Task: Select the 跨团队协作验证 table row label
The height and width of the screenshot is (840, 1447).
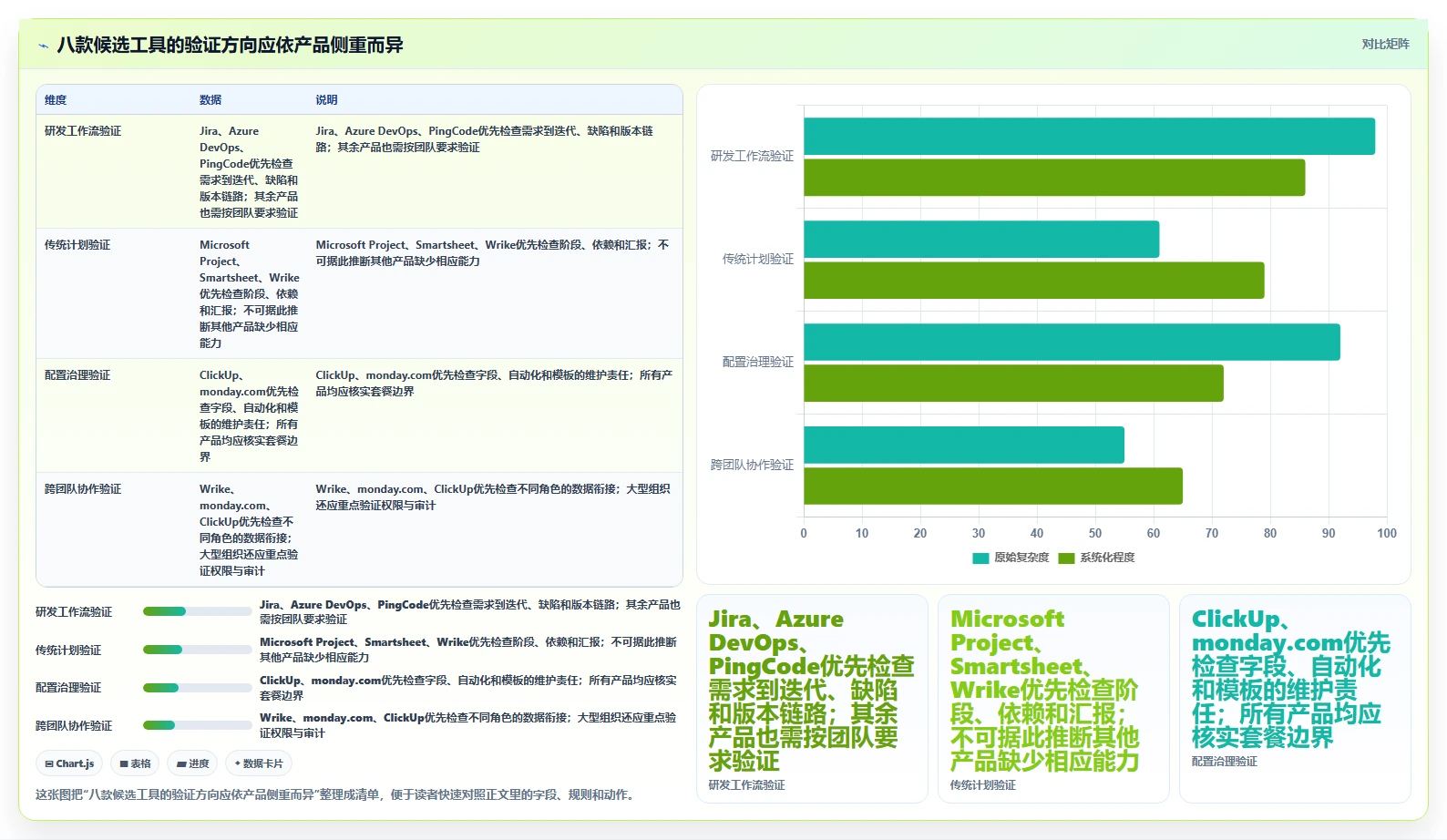Action: click(83, 489)
